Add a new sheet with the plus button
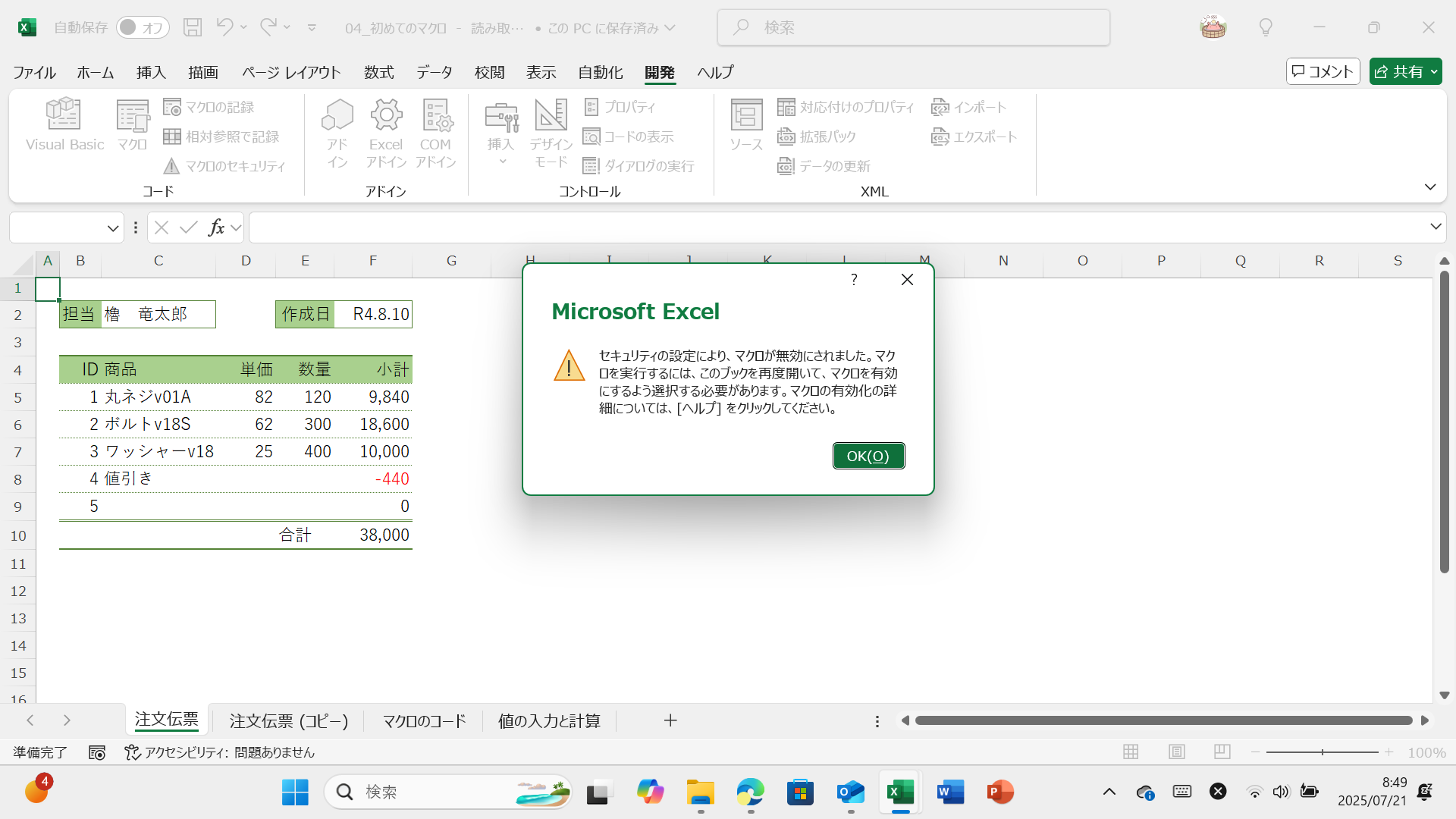Image resolution: width=1456 pixels, height=819 pixels. tap(670, 720)
